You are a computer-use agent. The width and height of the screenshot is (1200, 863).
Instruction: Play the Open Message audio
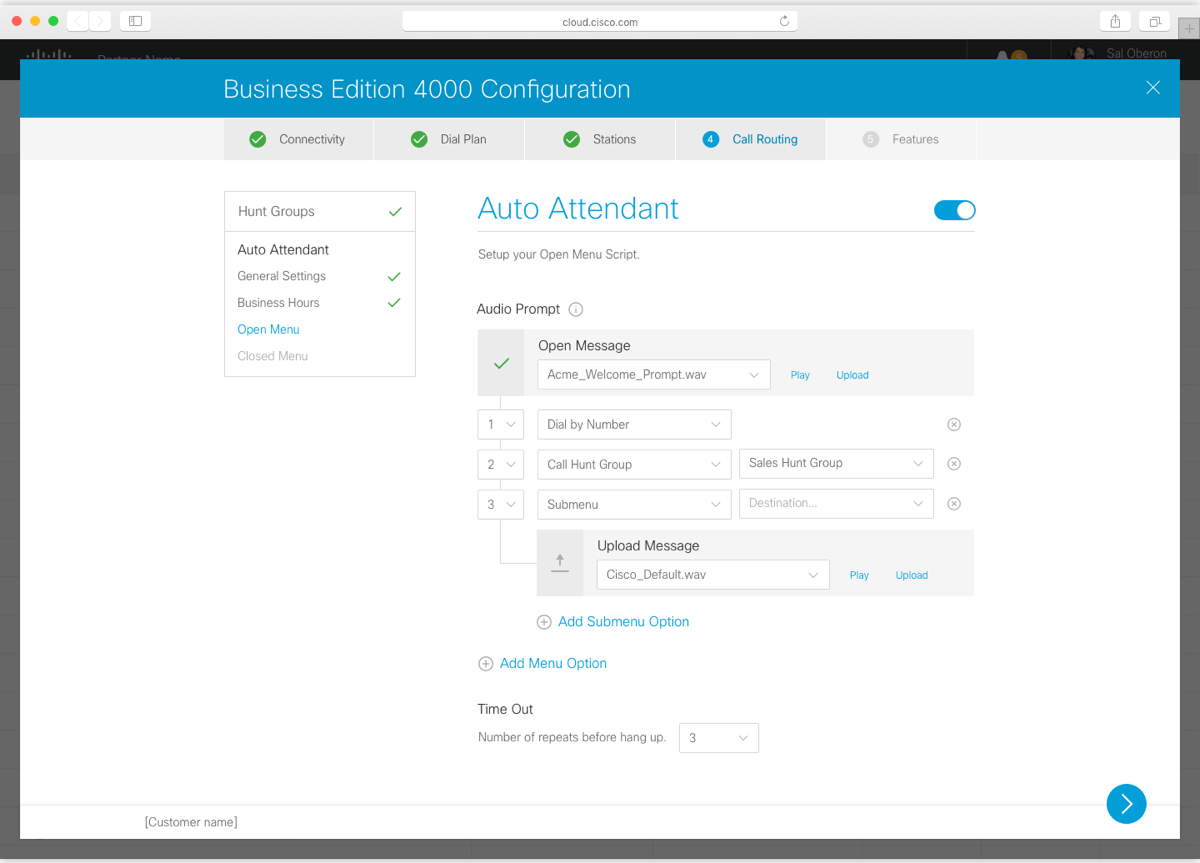(x=800, y=375)
